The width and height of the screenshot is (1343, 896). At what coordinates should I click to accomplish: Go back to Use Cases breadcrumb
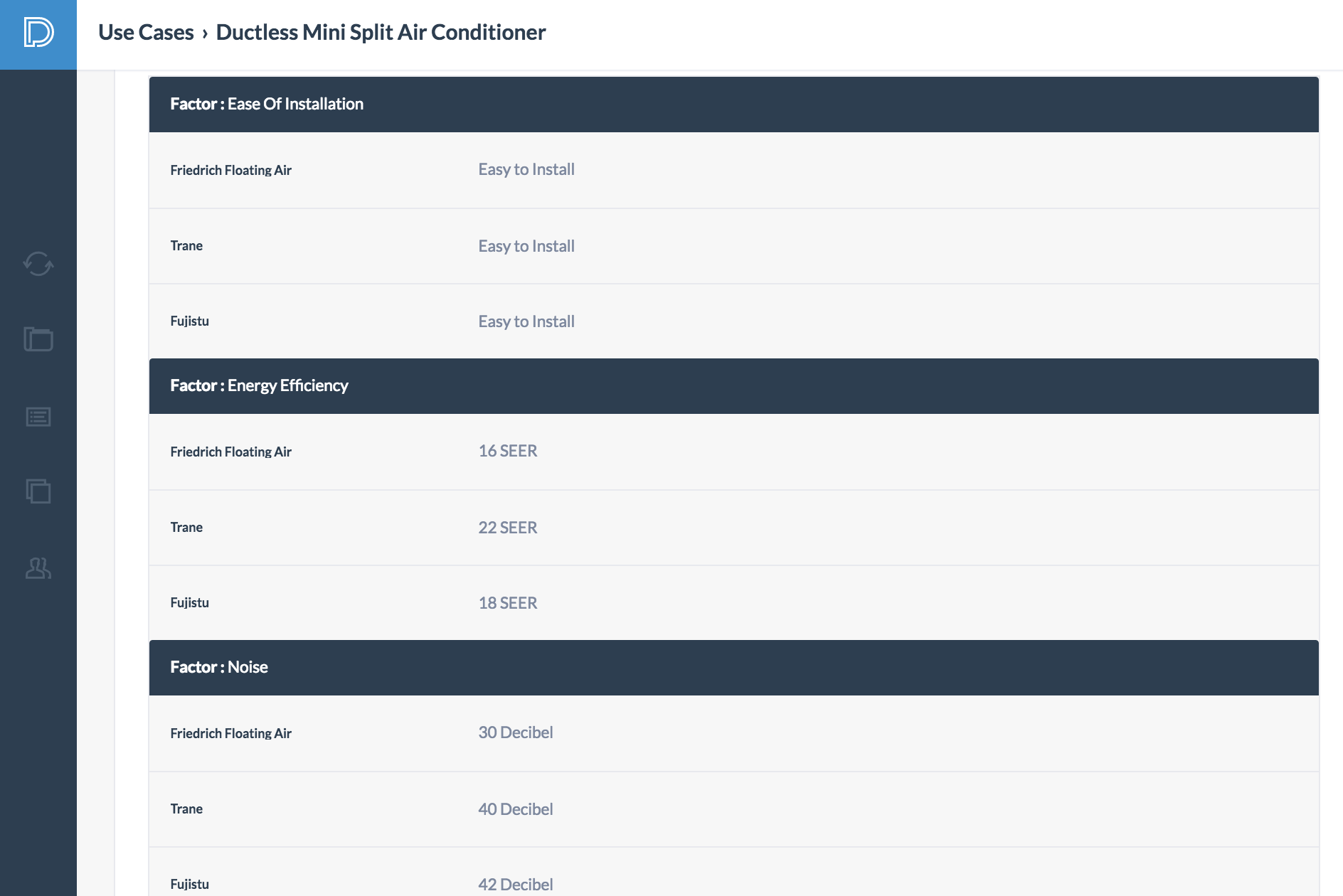pyautogui.click(x=146, y=33)
